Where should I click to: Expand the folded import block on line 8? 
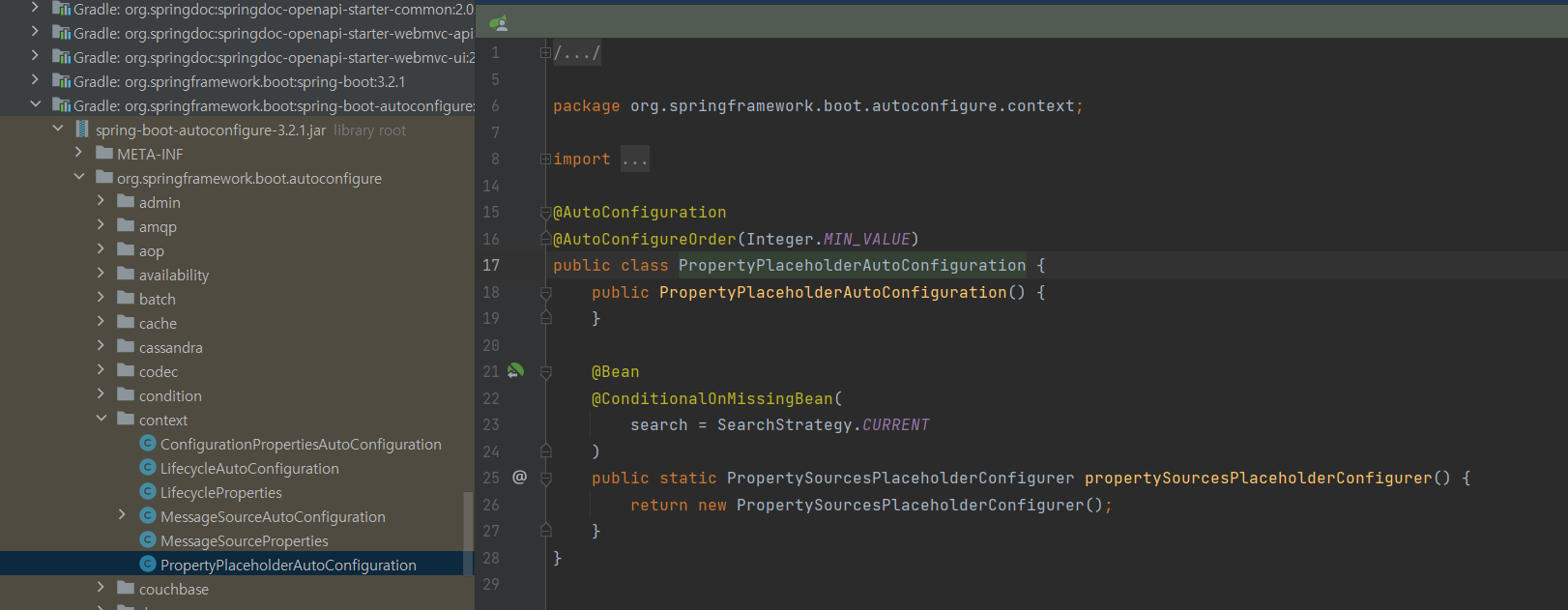point(545,159)
